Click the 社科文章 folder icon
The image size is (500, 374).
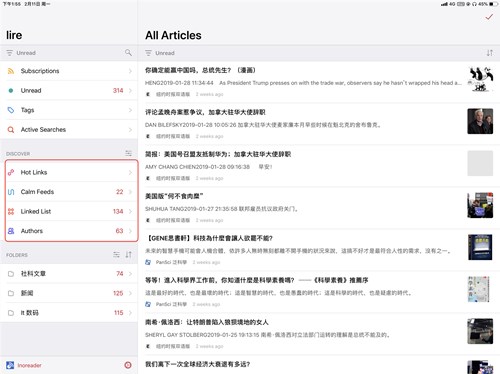click(x=11, y=274)
